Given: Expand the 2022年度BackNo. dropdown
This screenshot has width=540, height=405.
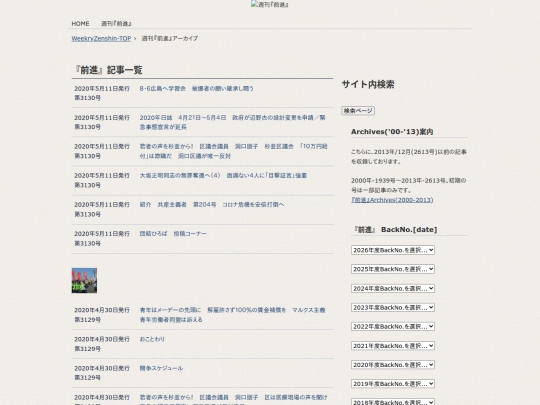Looking at the screenshot, I should click(393, 326).
